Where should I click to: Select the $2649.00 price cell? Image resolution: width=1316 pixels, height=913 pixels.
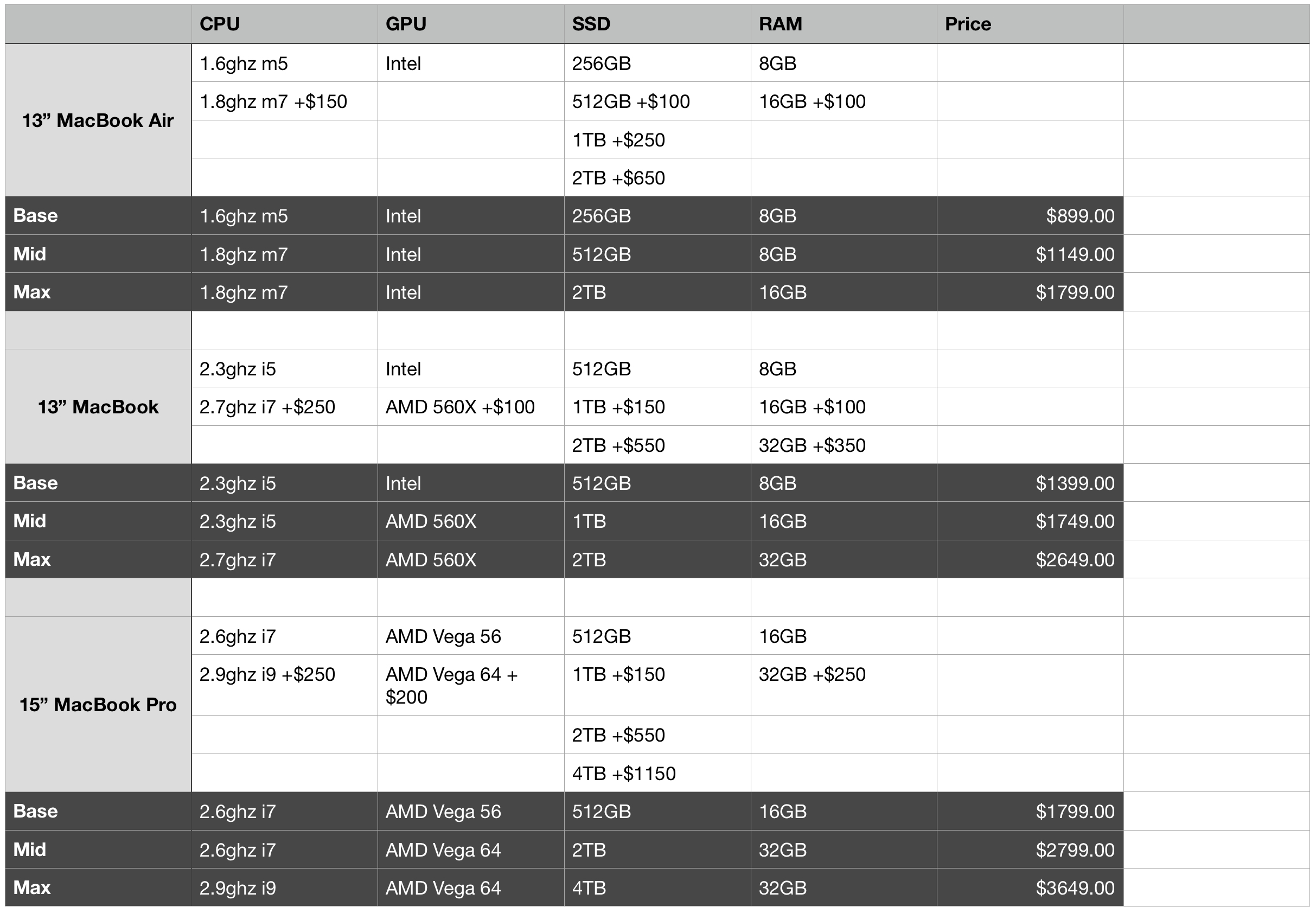pyautogui.click(x=1030, y=559)
